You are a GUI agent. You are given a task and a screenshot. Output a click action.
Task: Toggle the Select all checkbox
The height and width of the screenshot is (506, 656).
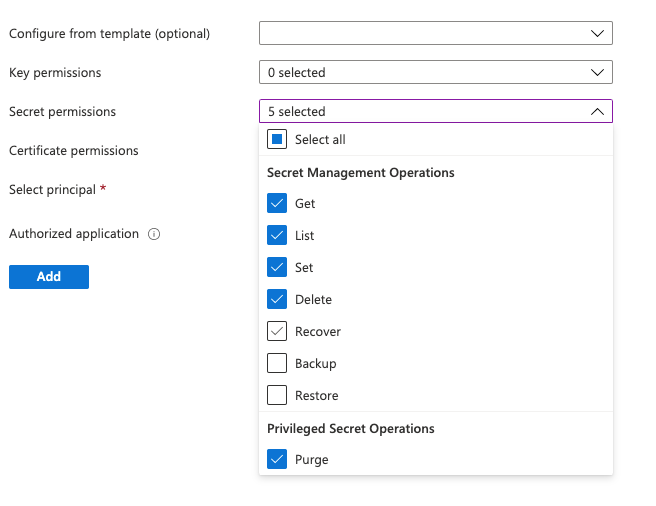(x=277, y=140)
